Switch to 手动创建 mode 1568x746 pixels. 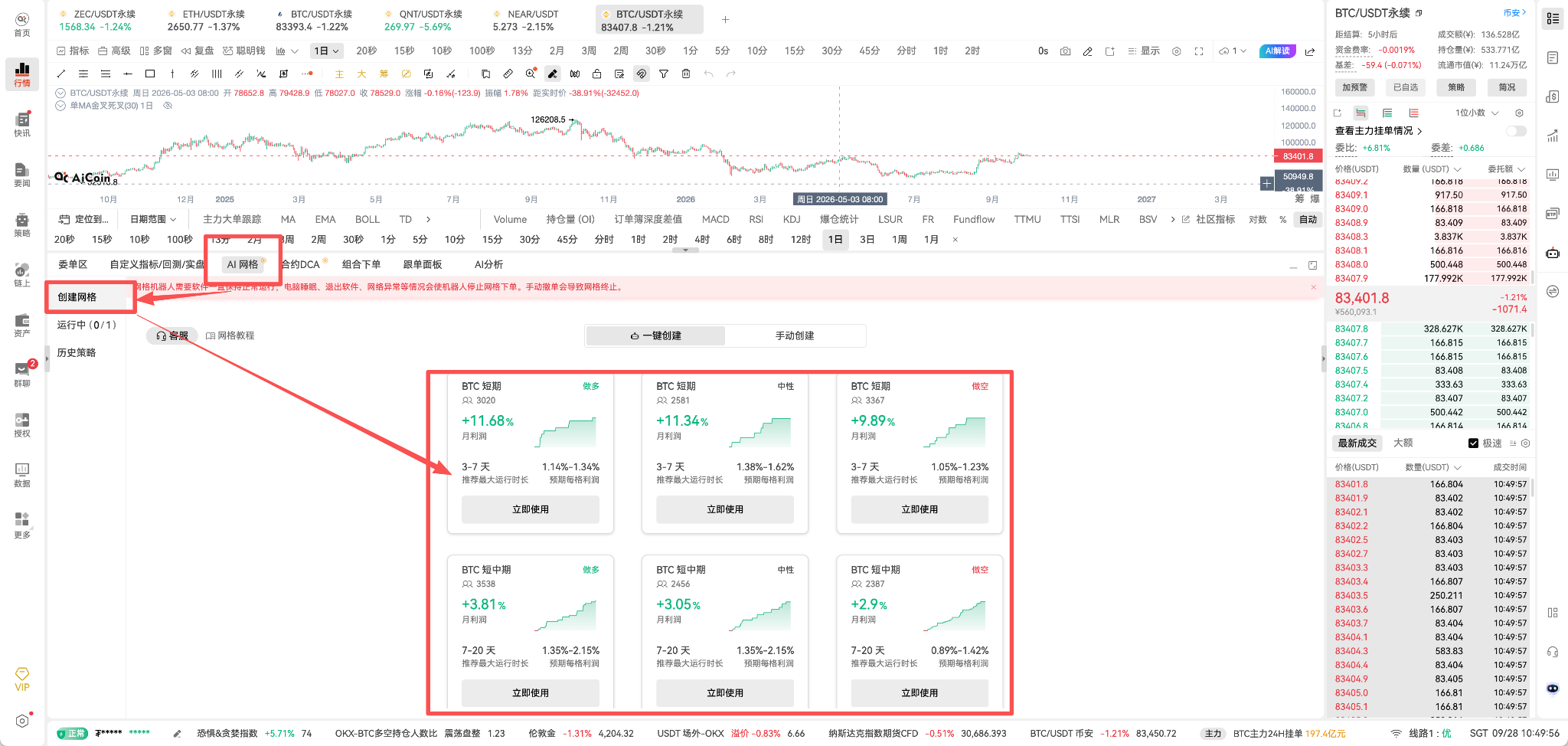click(x=795, y=335)
